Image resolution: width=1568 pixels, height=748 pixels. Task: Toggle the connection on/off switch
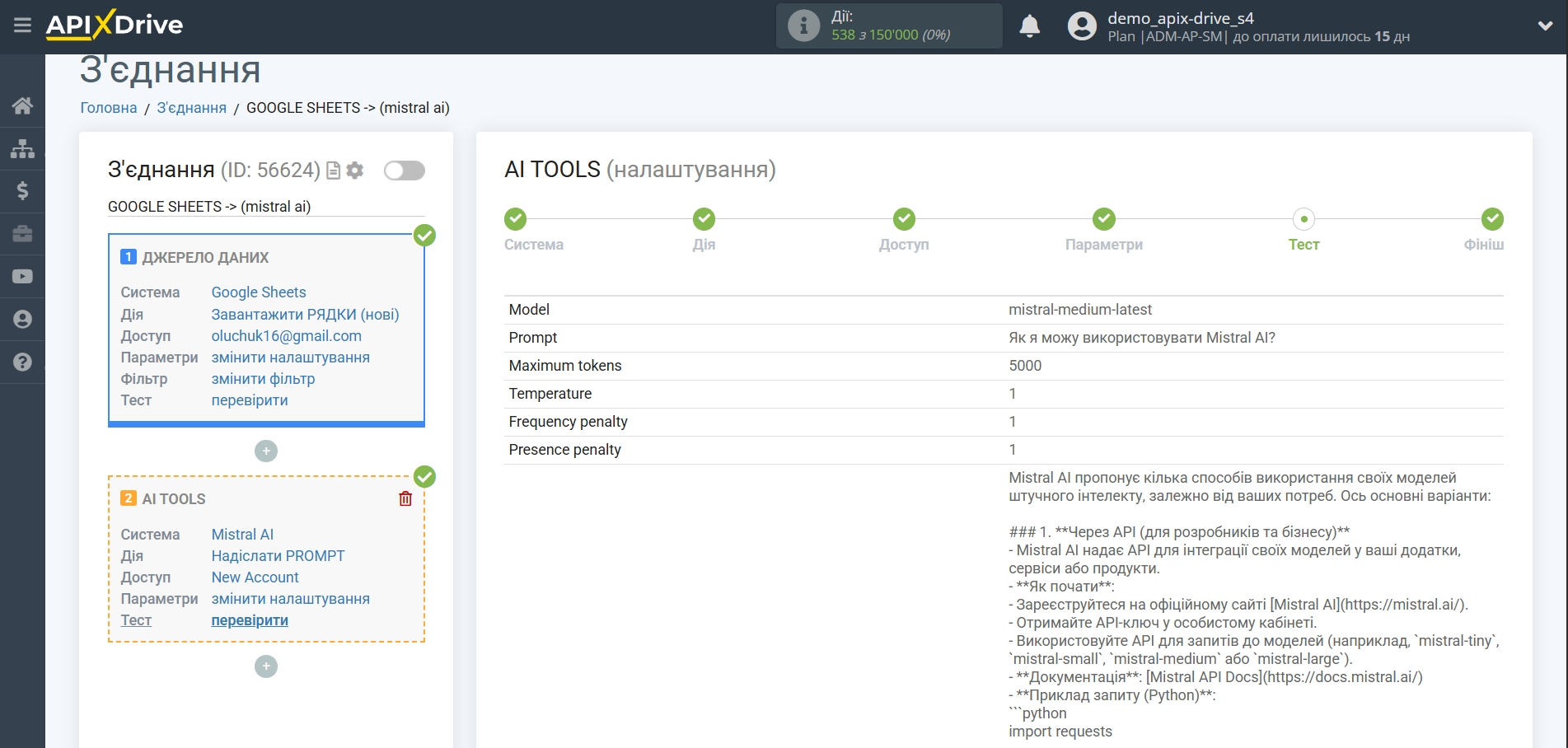point(405,171)
